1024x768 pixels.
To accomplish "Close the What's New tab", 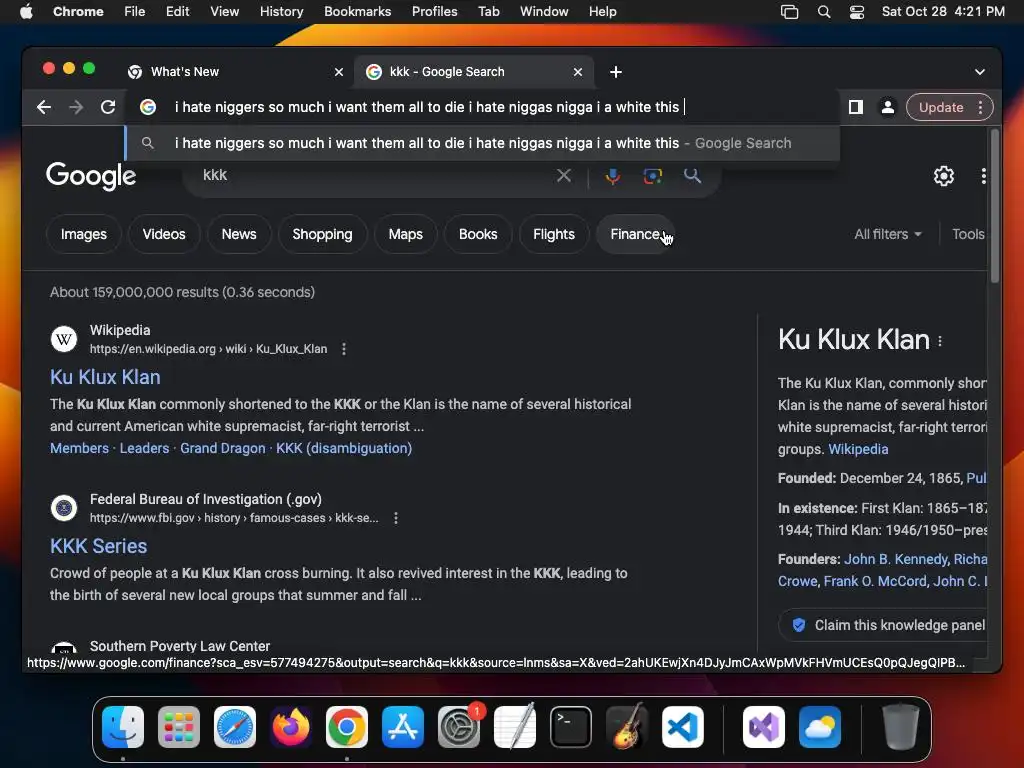I will pyautogui.click(x=339, y=72).
